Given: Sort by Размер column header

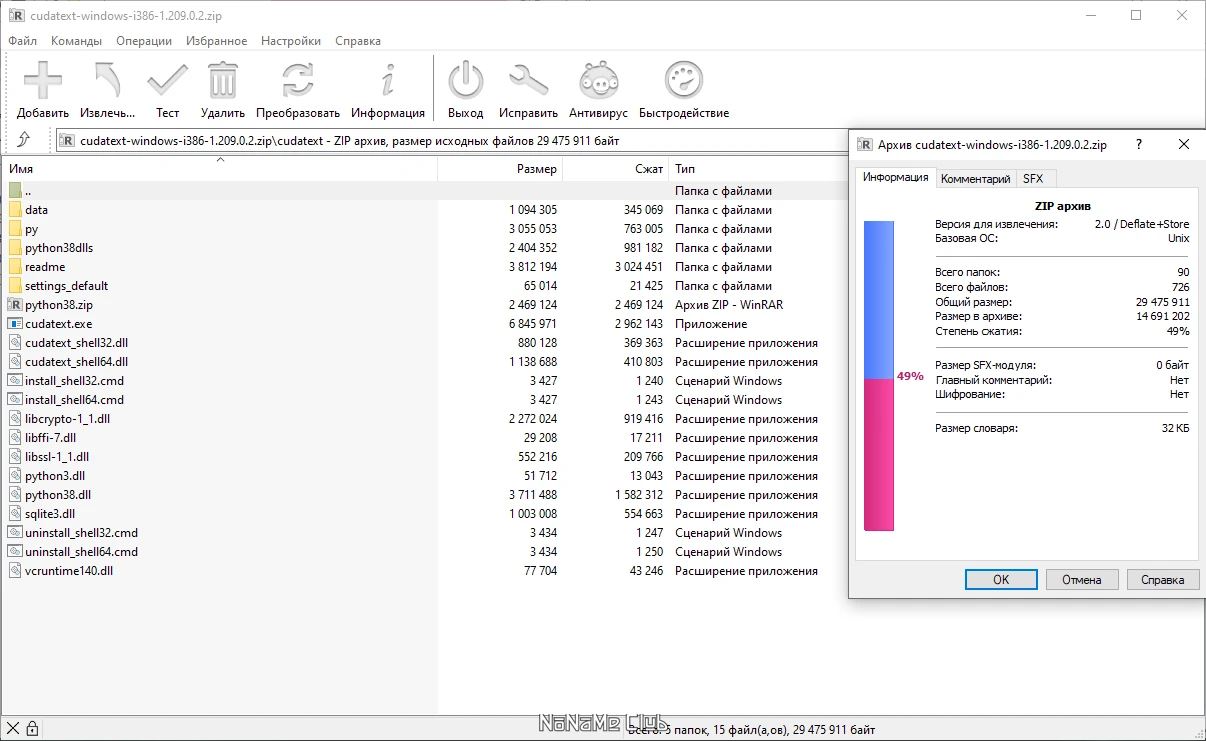Looking at the screenshot, I should (500, 169).
